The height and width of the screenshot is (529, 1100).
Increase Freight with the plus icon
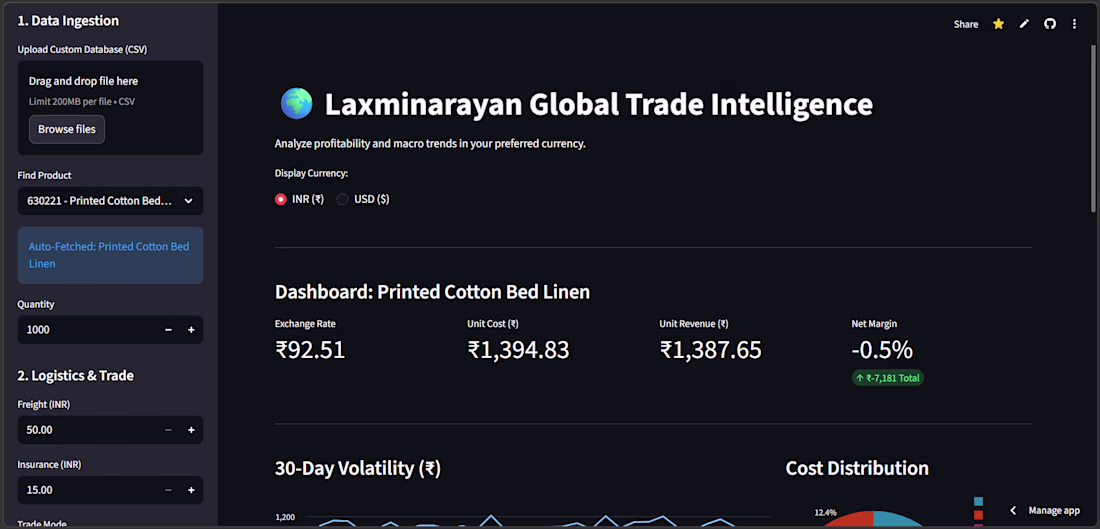(191, 430)
